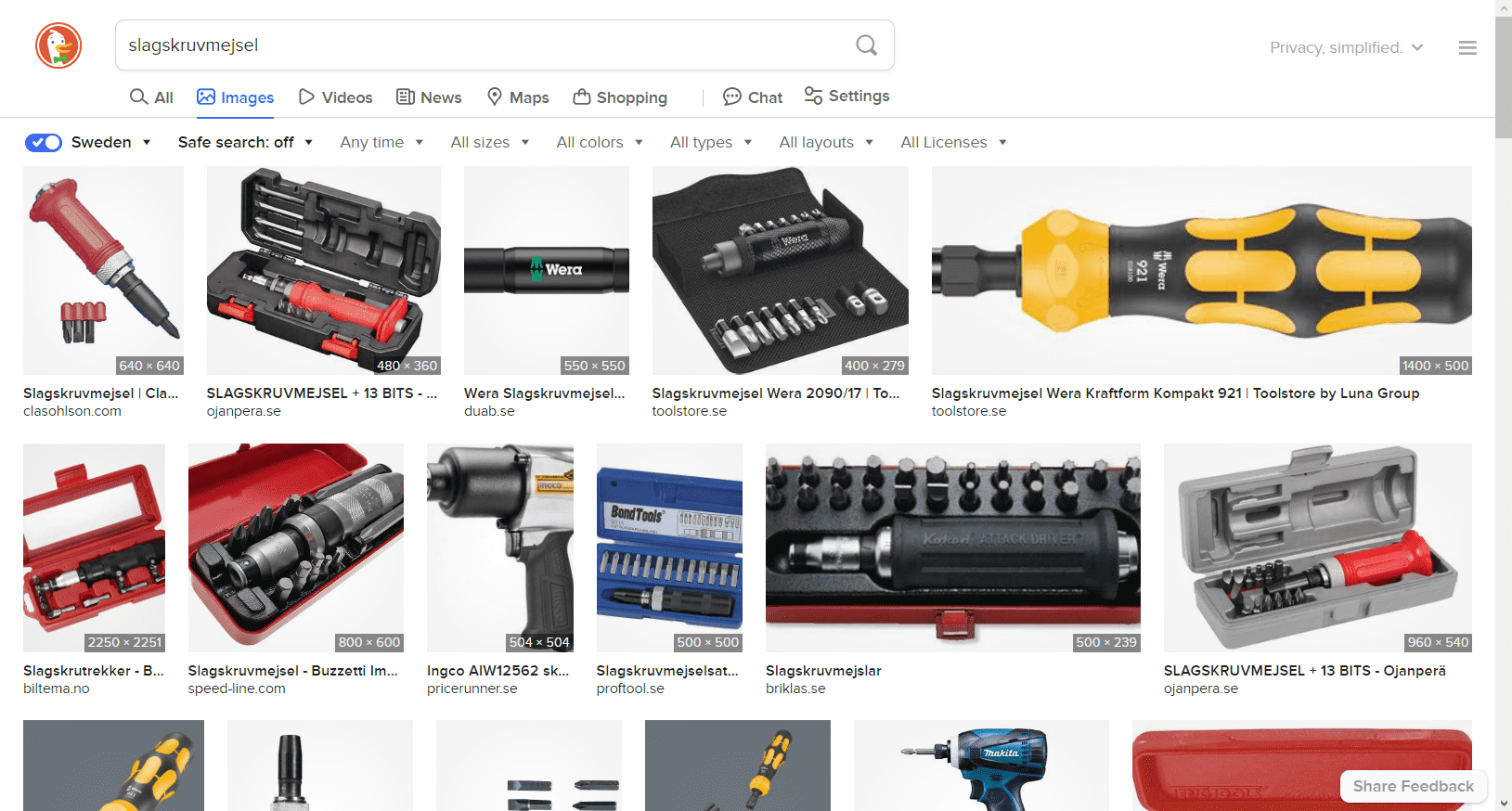Expand the Safe search dropdown

tap(245, 142)
